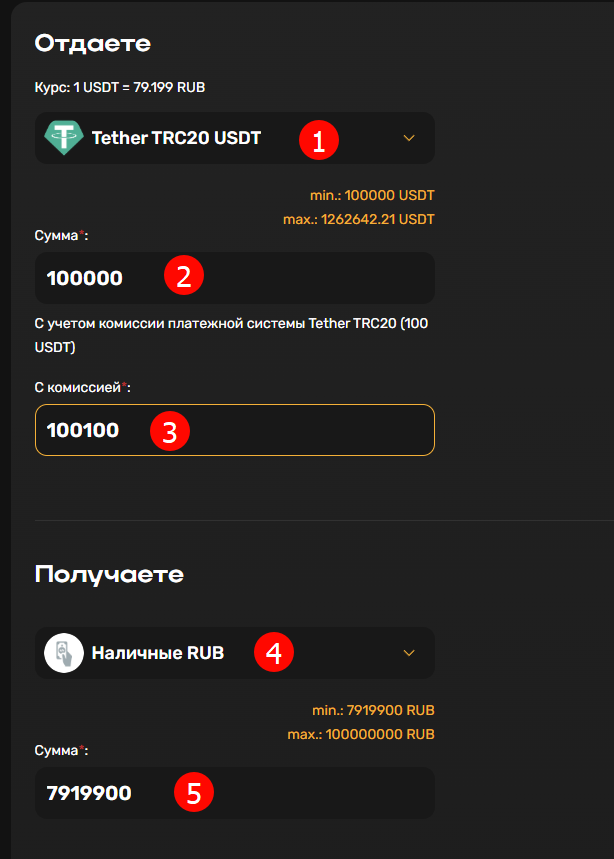614x859 pixels.
Task: Click red marker number 5
Action: coord(194,792)
